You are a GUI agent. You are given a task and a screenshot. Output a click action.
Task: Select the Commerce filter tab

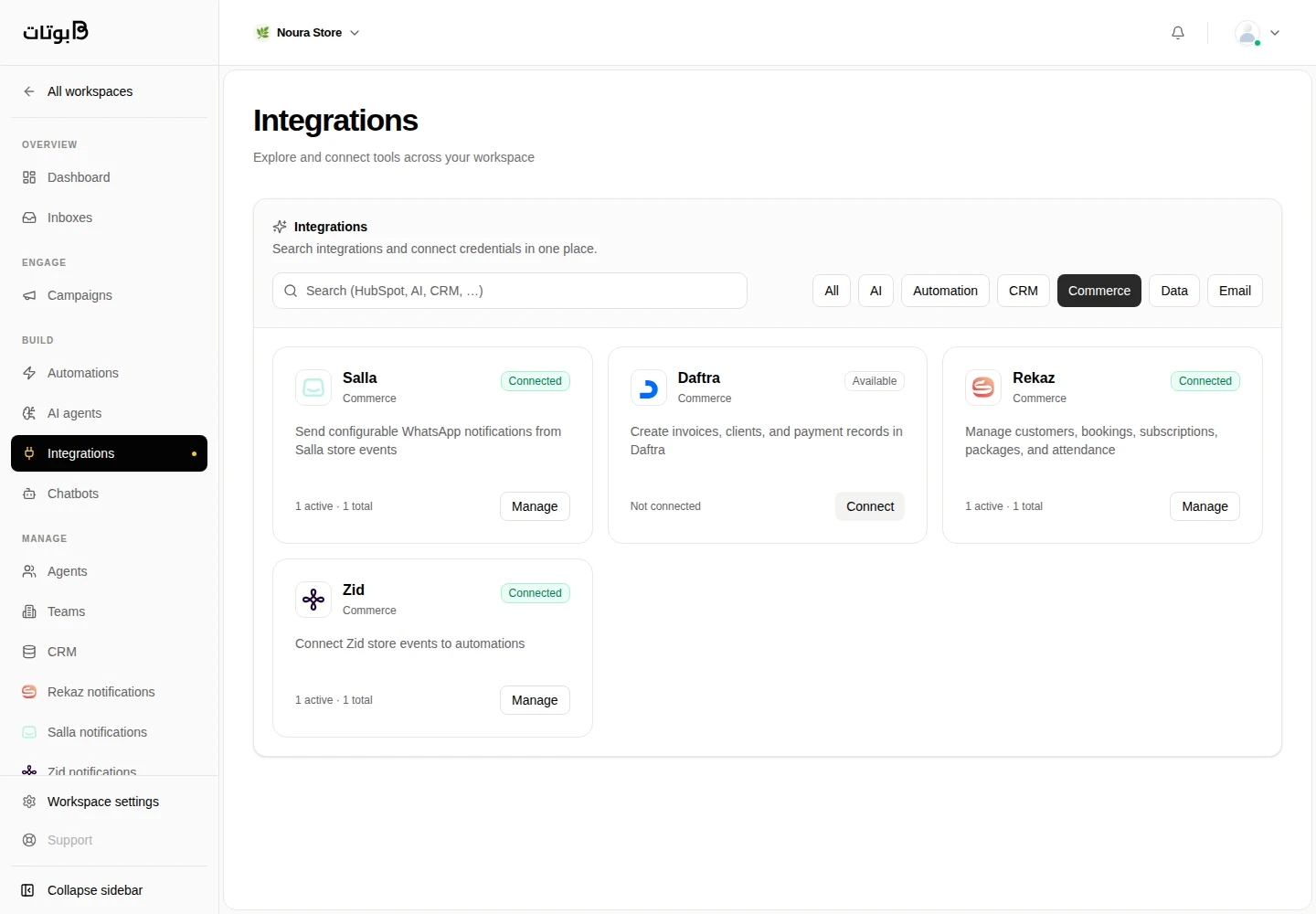click(1099, 291)
